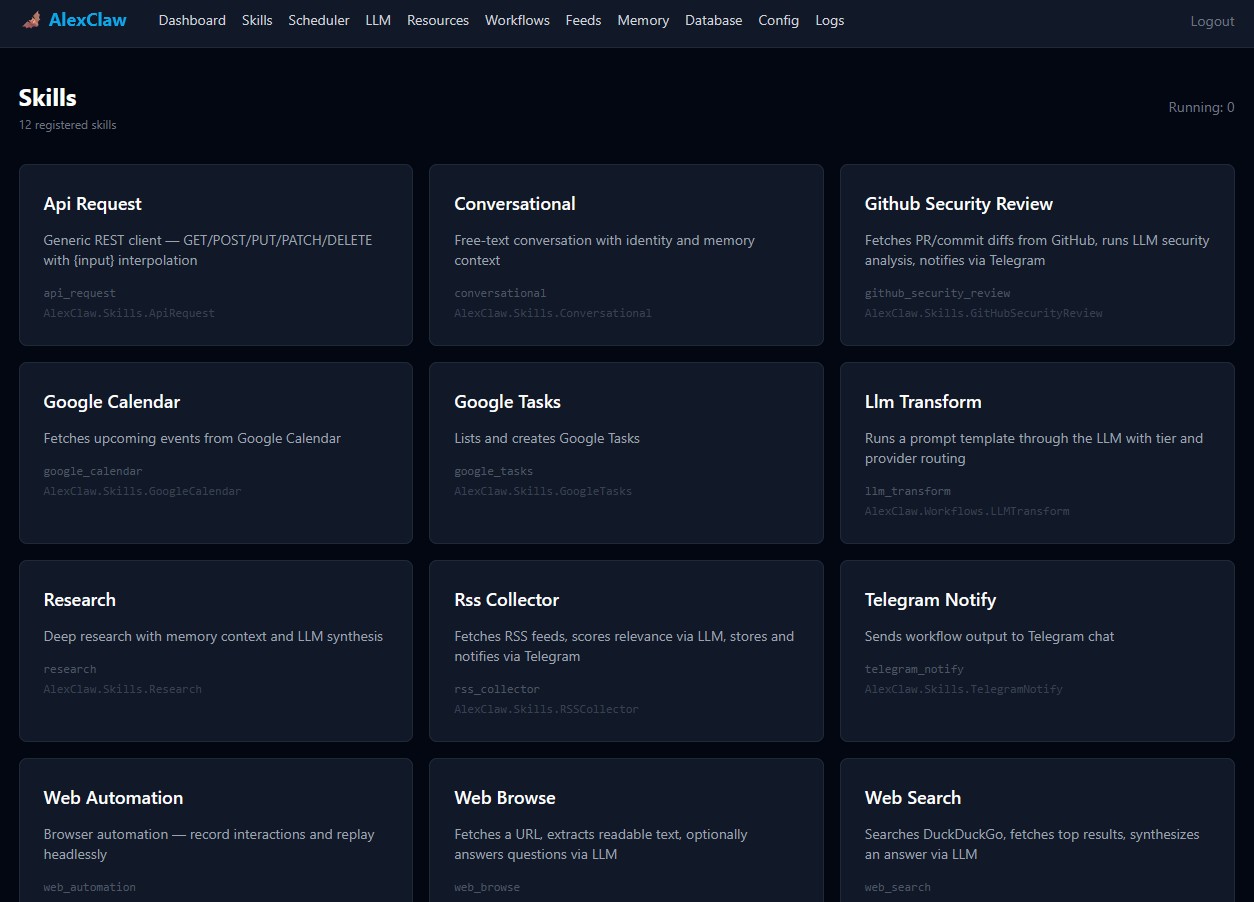The image size is (1254, 902).
Task: Open the Resources page
Action: pos(438,20)
